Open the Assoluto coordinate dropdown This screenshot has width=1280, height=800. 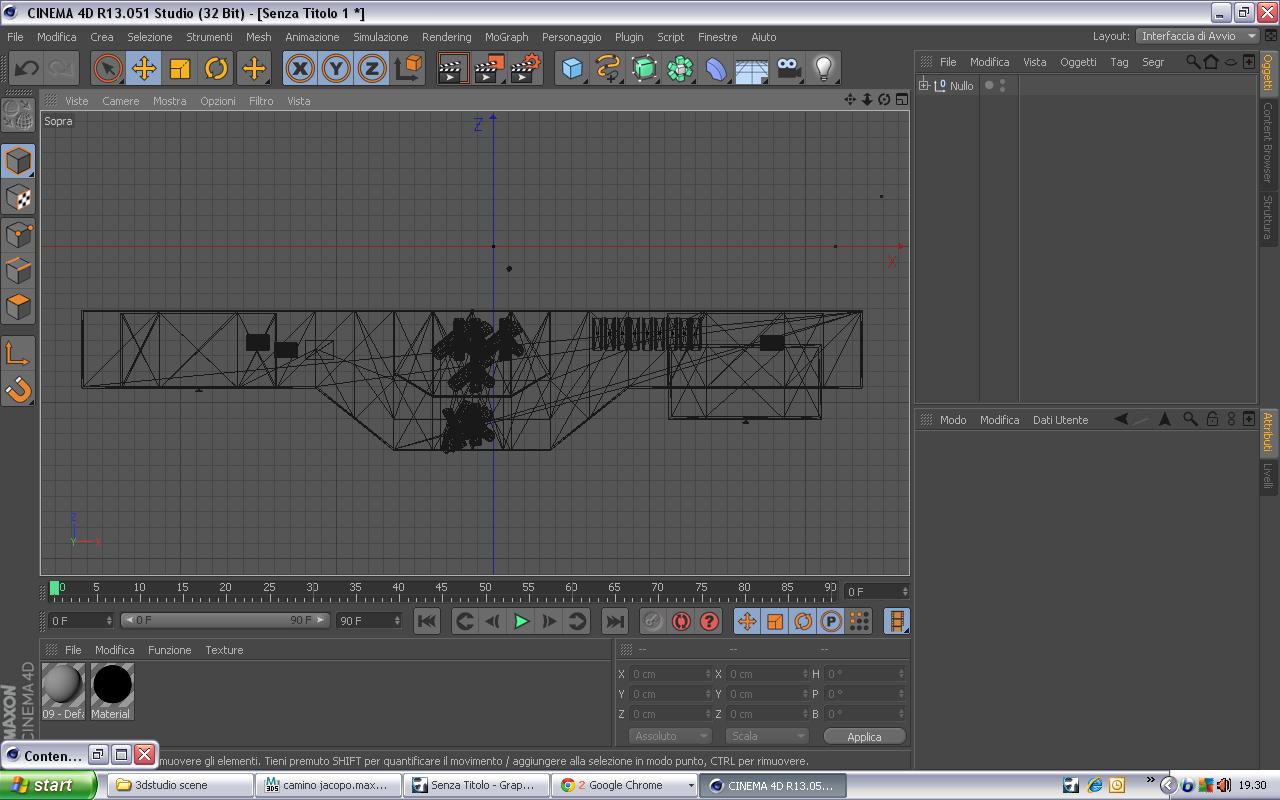pyautogui.click(x=669, y=736)
